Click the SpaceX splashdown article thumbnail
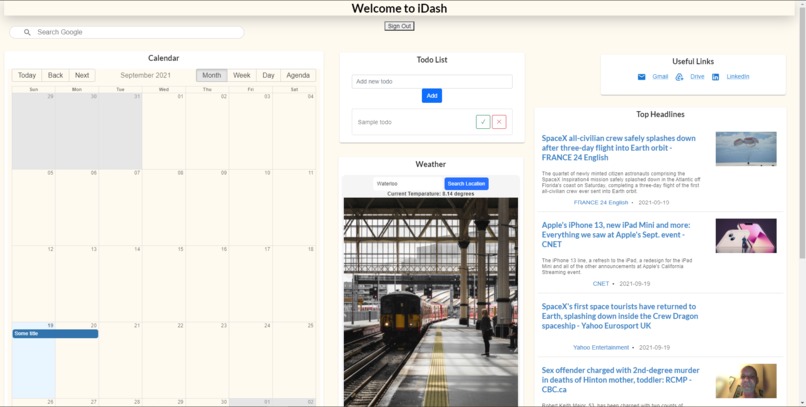The image size is (806, 407). pyautogui.click(x=746, y=149)
